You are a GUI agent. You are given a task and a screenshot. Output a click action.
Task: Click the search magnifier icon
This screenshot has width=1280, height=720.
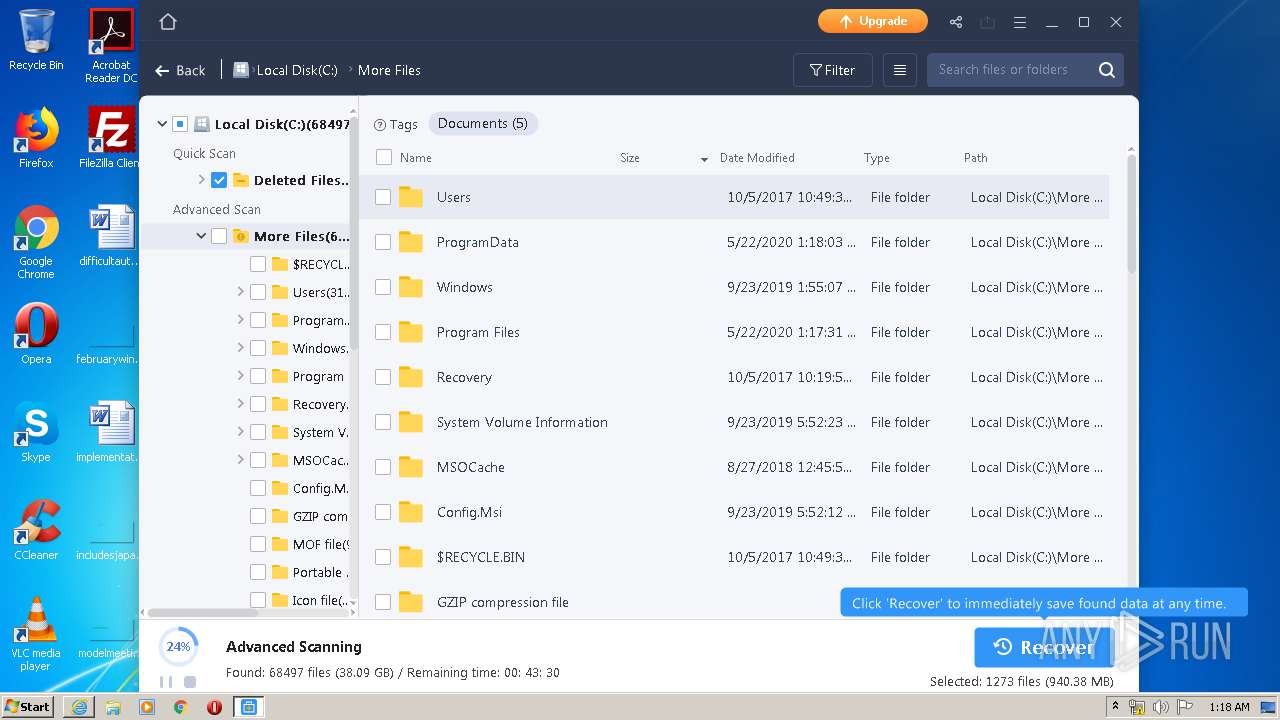[x=1107, y=70]
